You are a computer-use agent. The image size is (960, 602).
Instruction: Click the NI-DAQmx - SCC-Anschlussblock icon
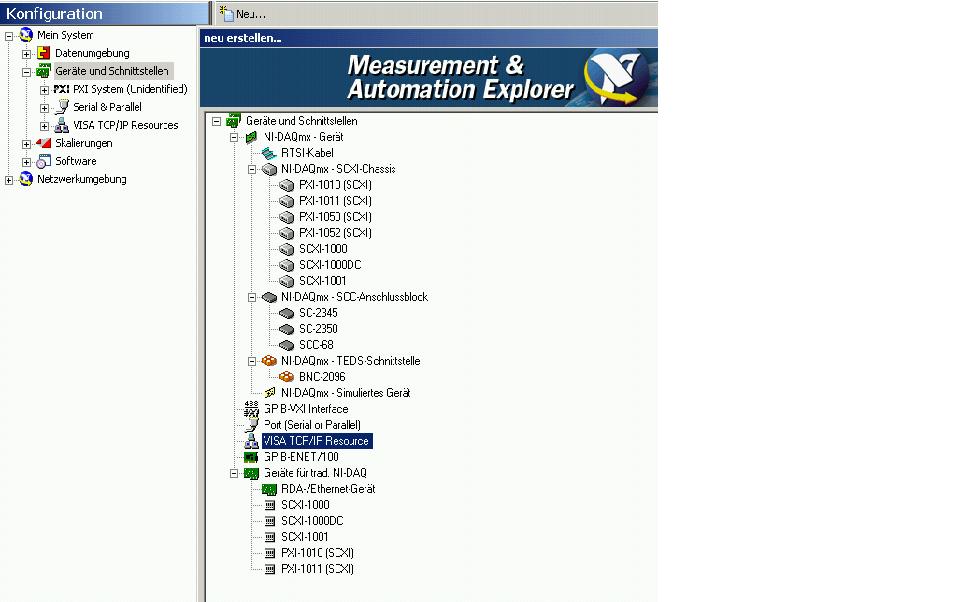point(269,297)
